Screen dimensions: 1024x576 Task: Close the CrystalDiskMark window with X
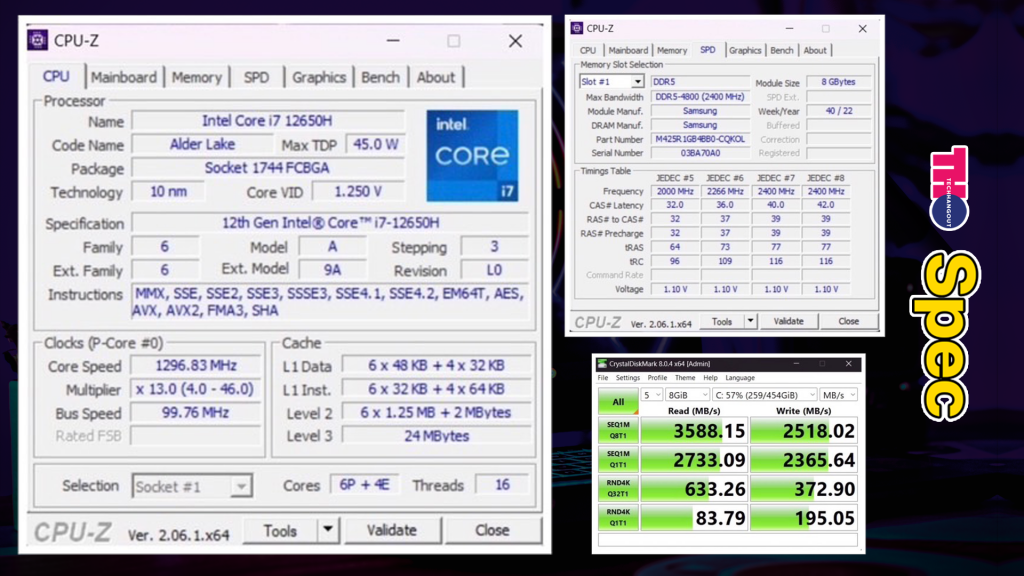(848, 364)
